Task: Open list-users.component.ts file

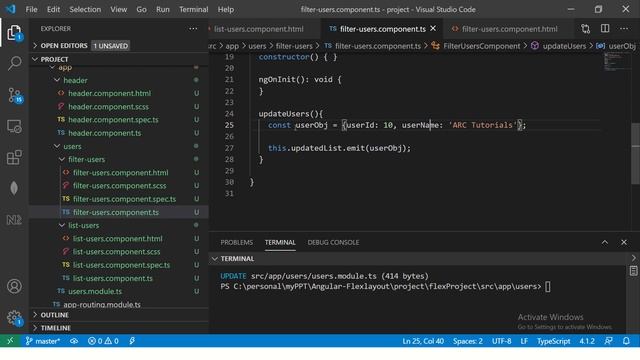Action: [x=113, y=278]
